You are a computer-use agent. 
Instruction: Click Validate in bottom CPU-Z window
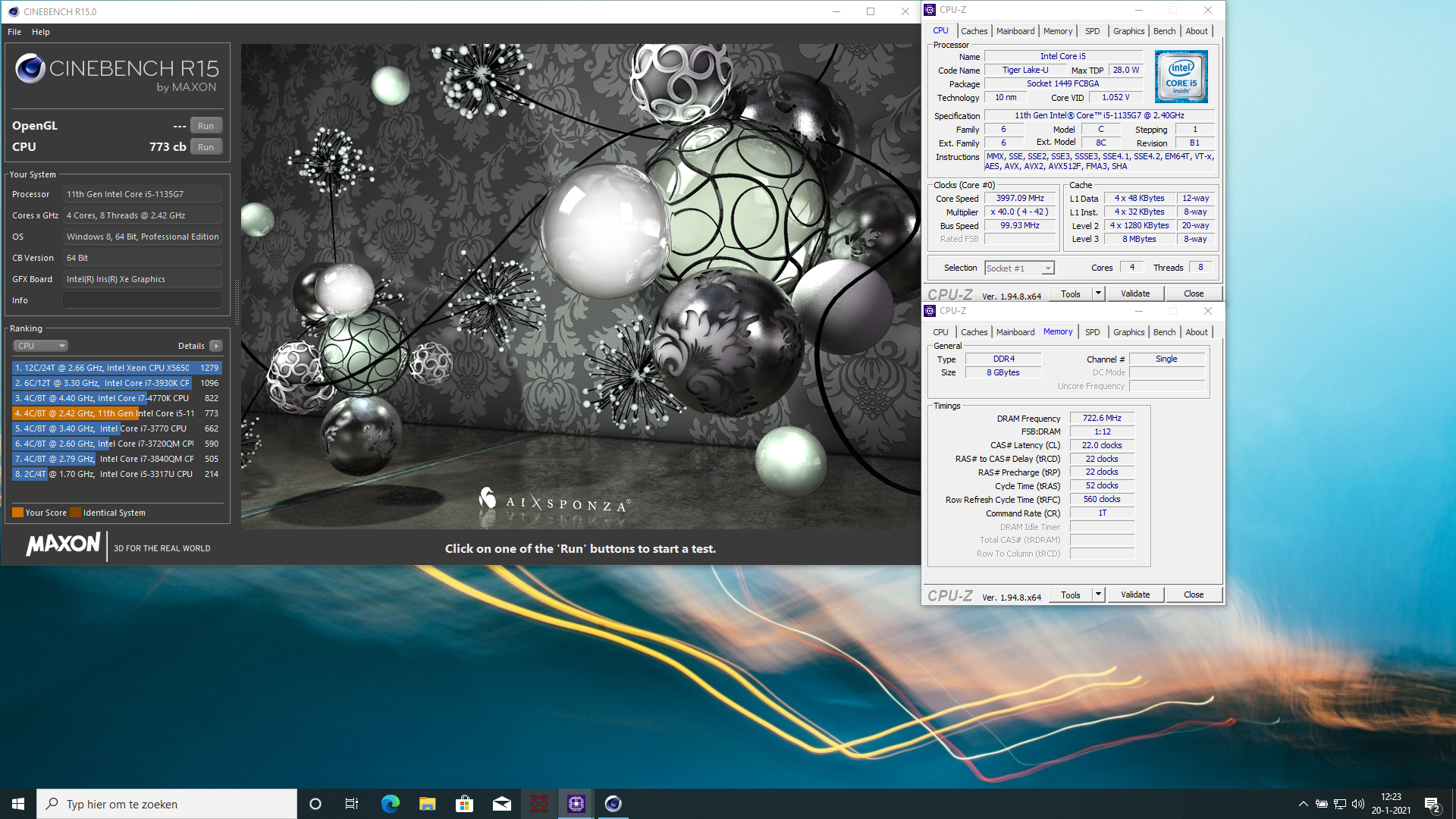coord(1135,595)
